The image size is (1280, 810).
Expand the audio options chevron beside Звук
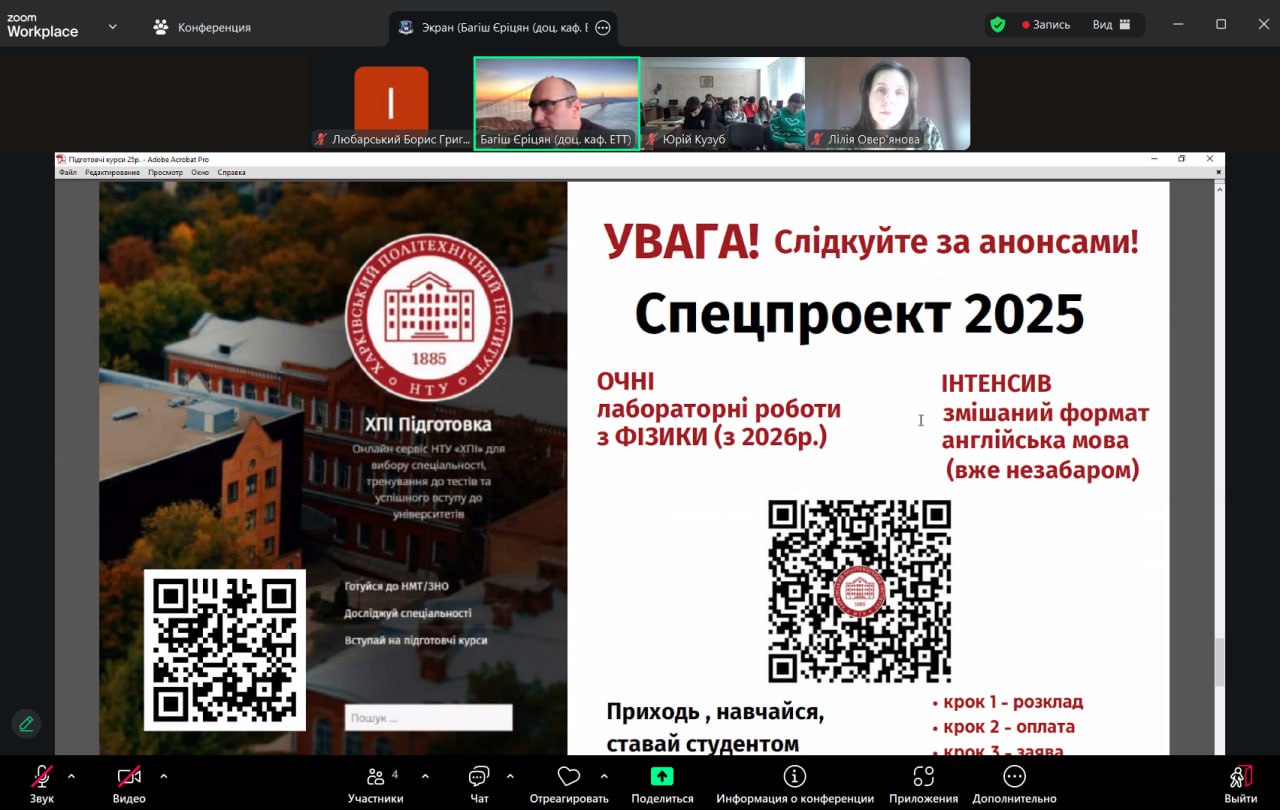coord(71,776)
